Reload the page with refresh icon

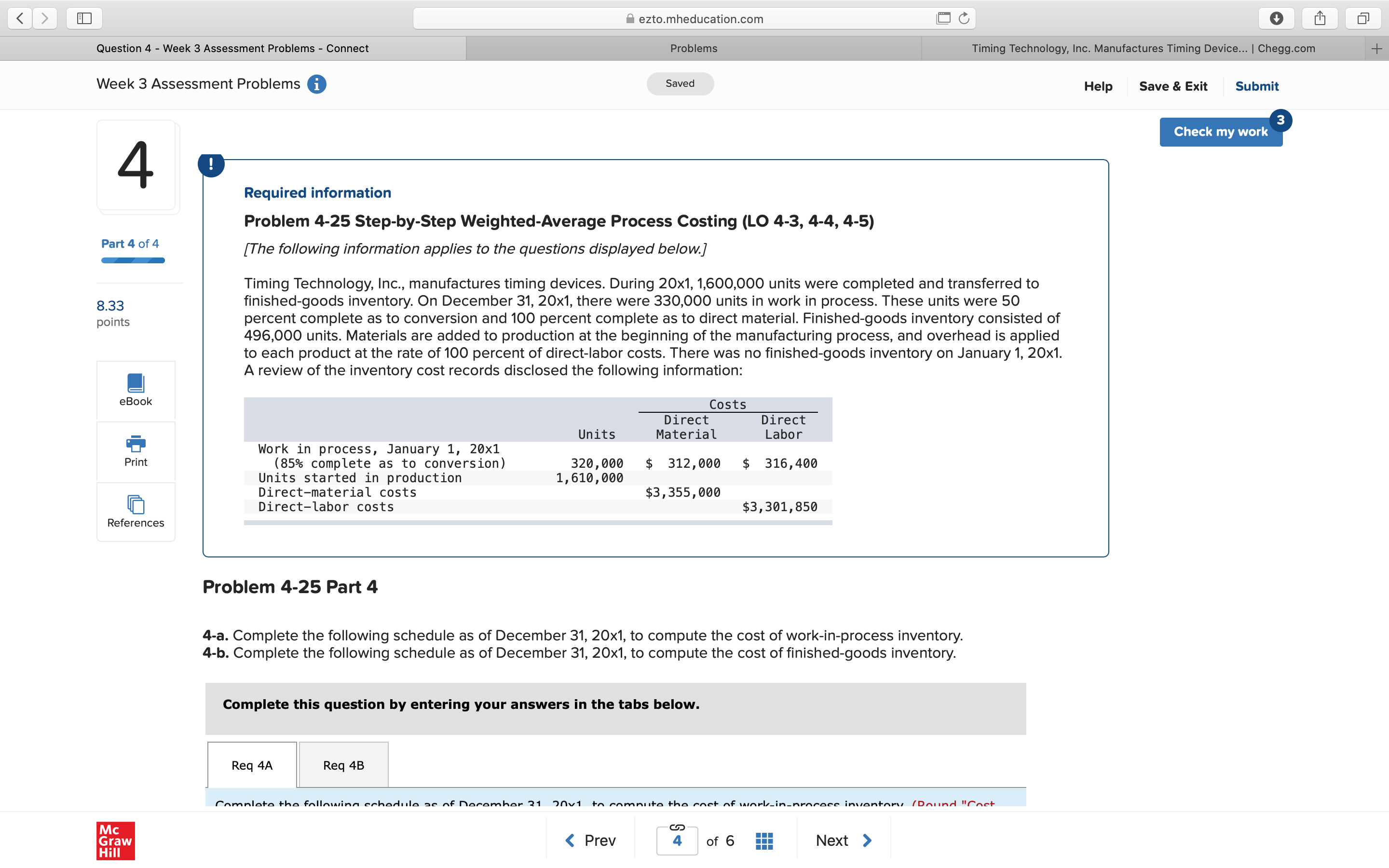[964, 18]
